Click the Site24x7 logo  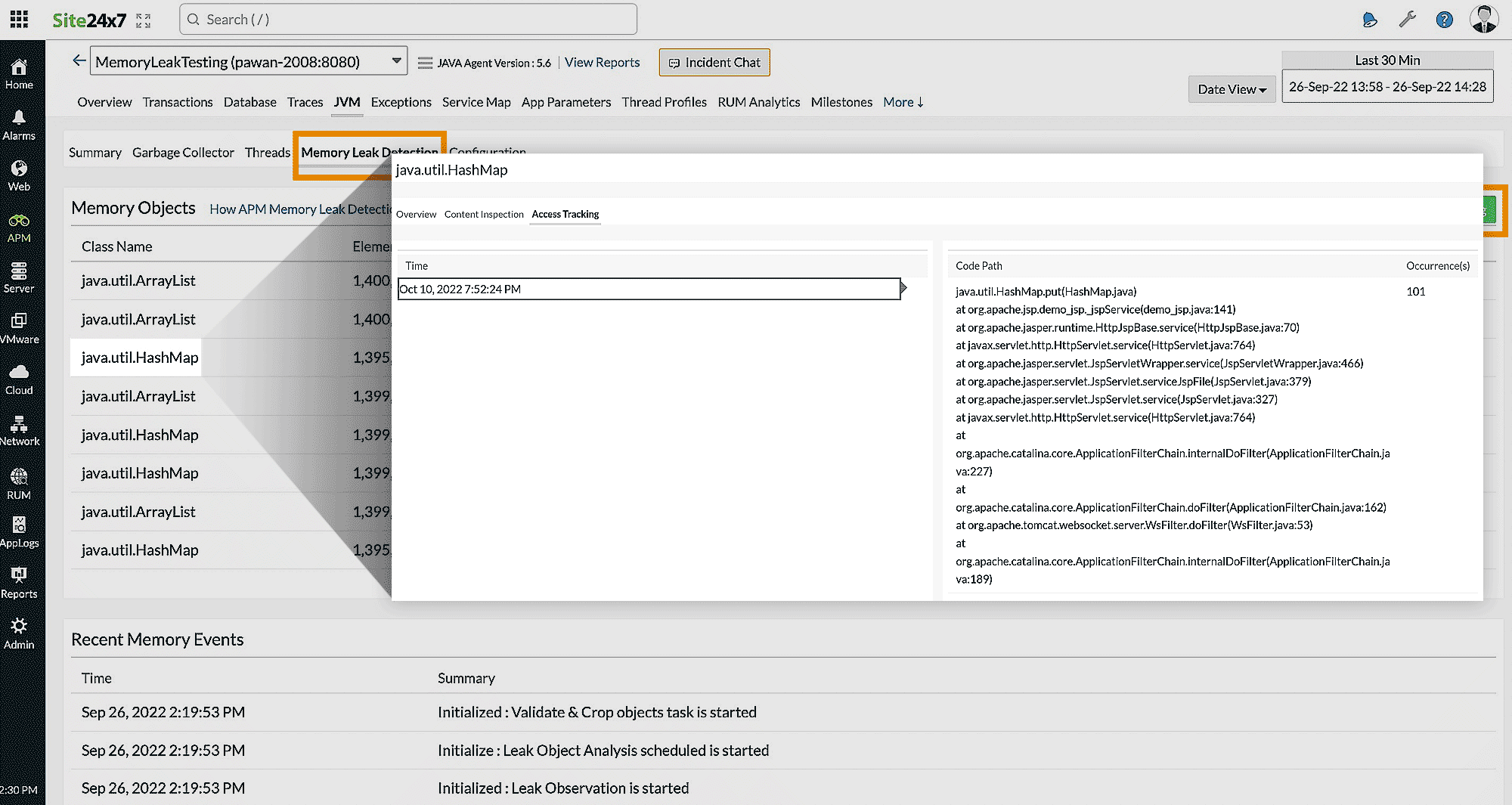88,20
